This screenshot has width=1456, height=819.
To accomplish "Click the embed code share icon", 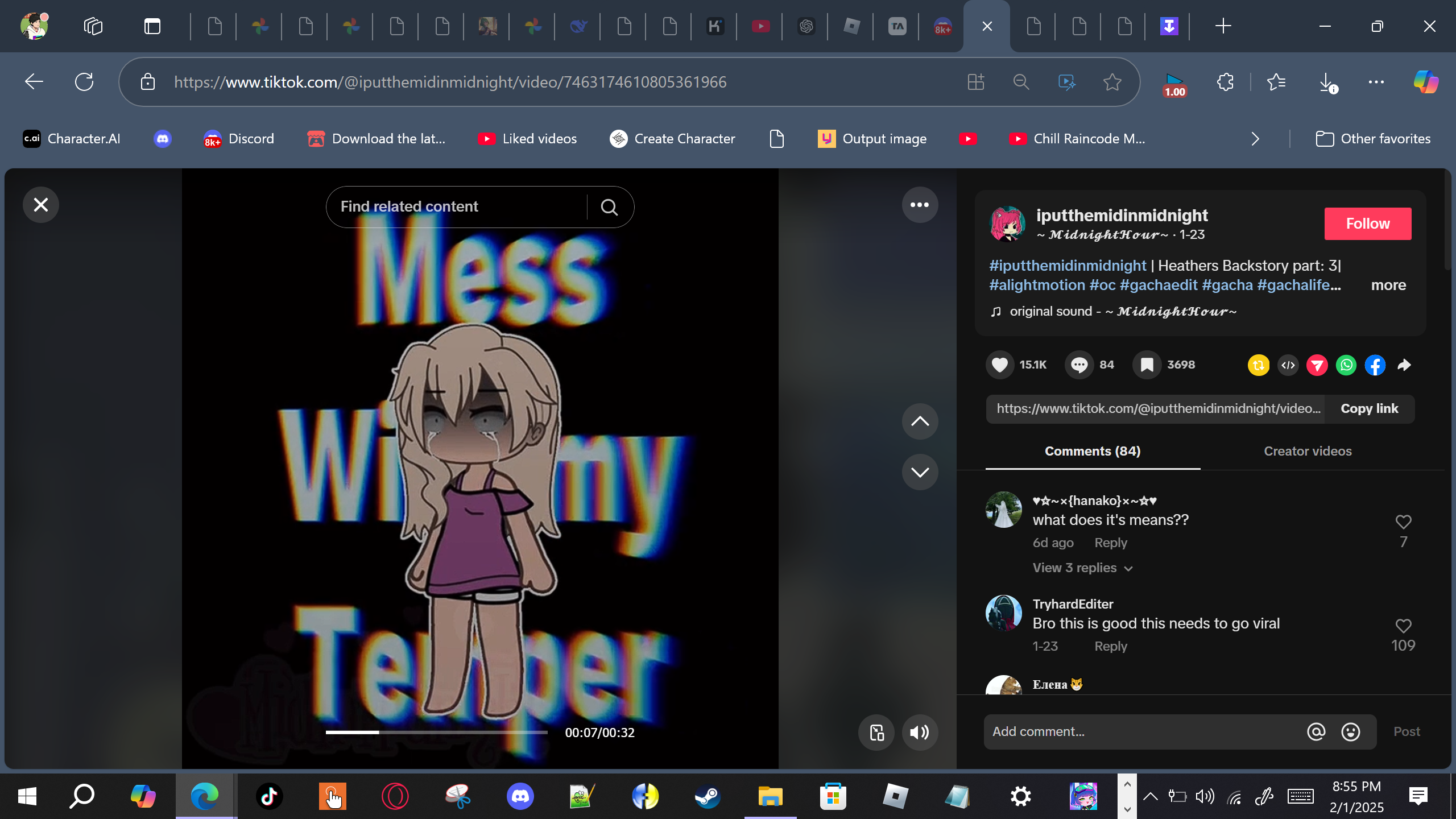I will [x=1288, y=365].
